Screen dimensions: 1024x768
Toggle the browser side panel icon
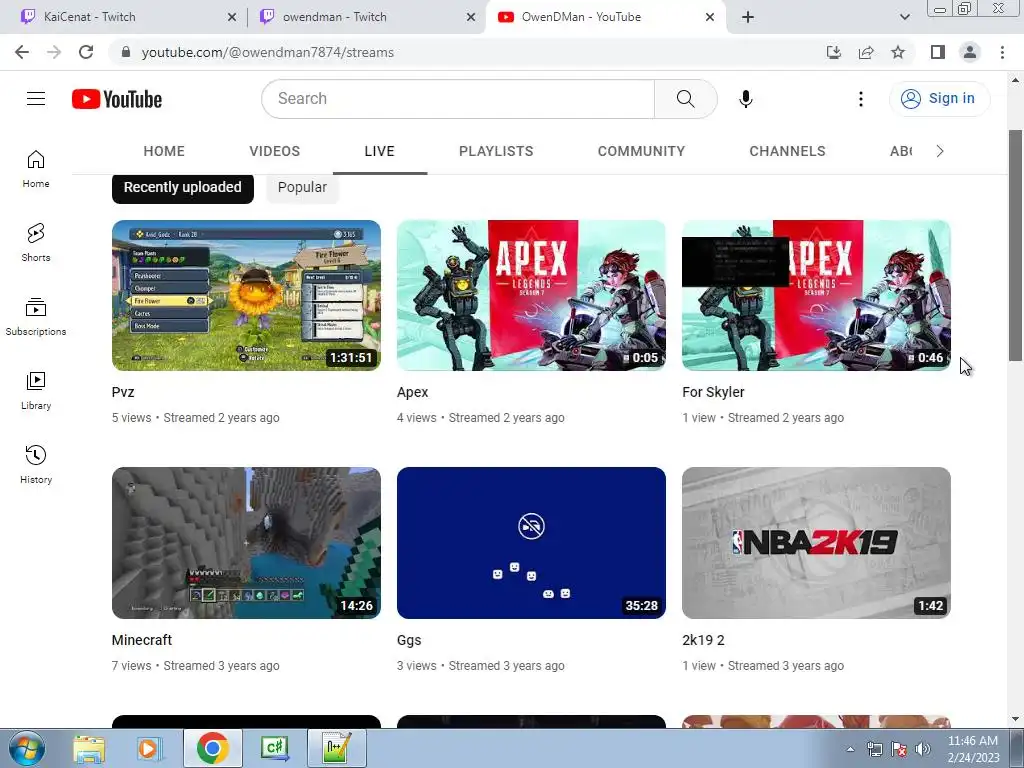pyautogui.click(x=938, y=52)
